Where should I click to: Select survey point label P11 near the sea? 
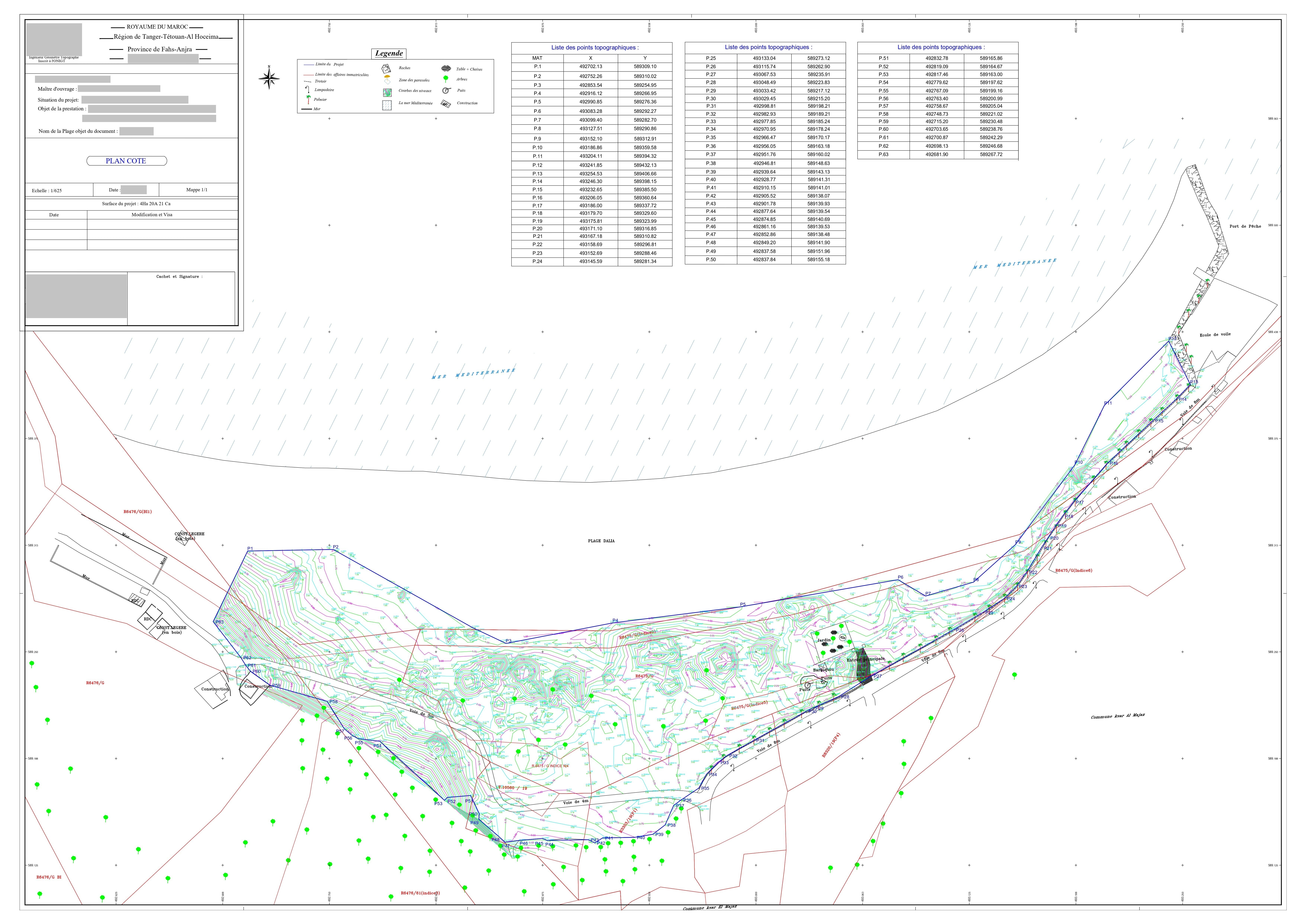1108,403
